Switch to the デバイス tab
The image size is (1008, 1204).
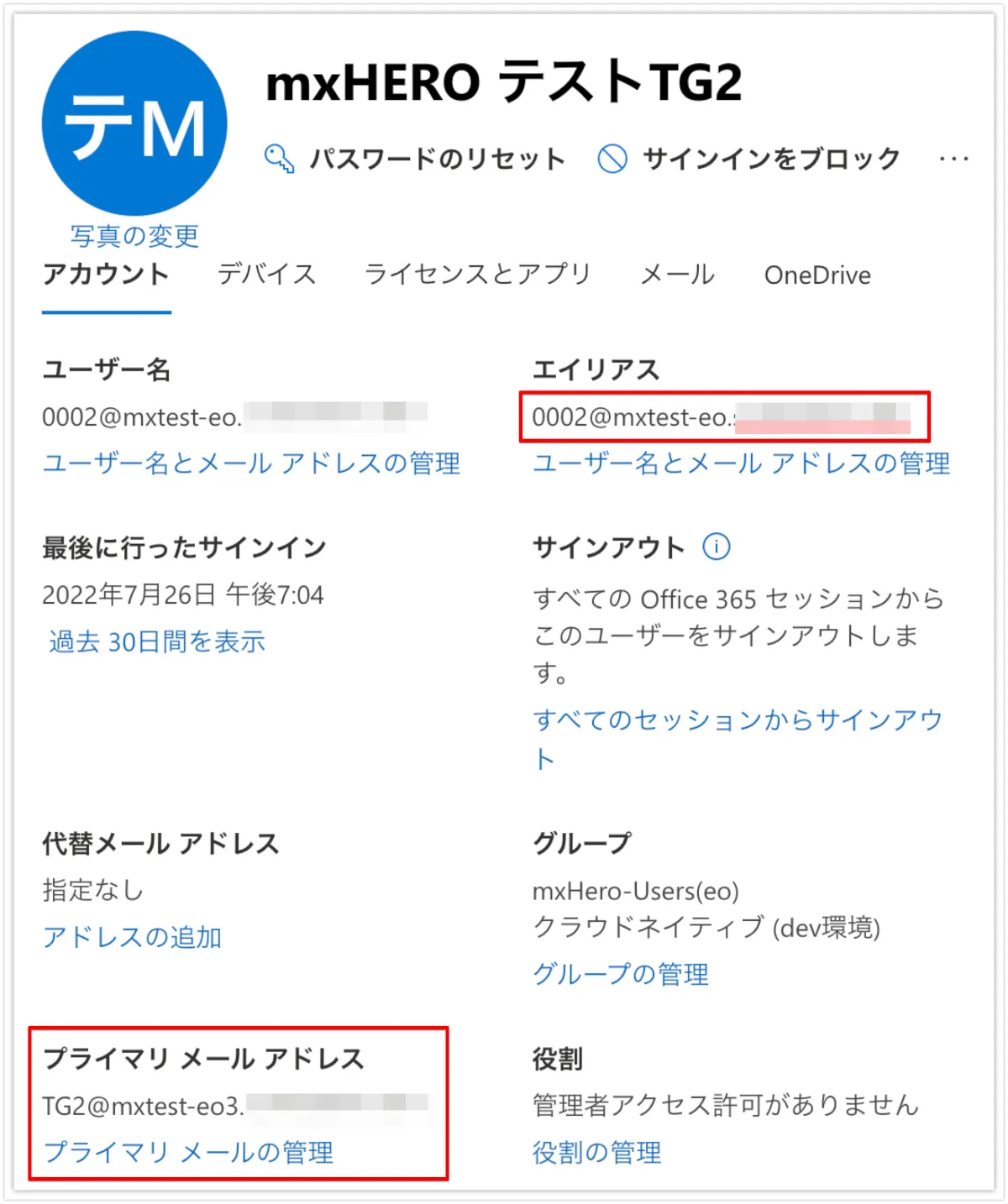pyautogui.click(x=266, y=275)
